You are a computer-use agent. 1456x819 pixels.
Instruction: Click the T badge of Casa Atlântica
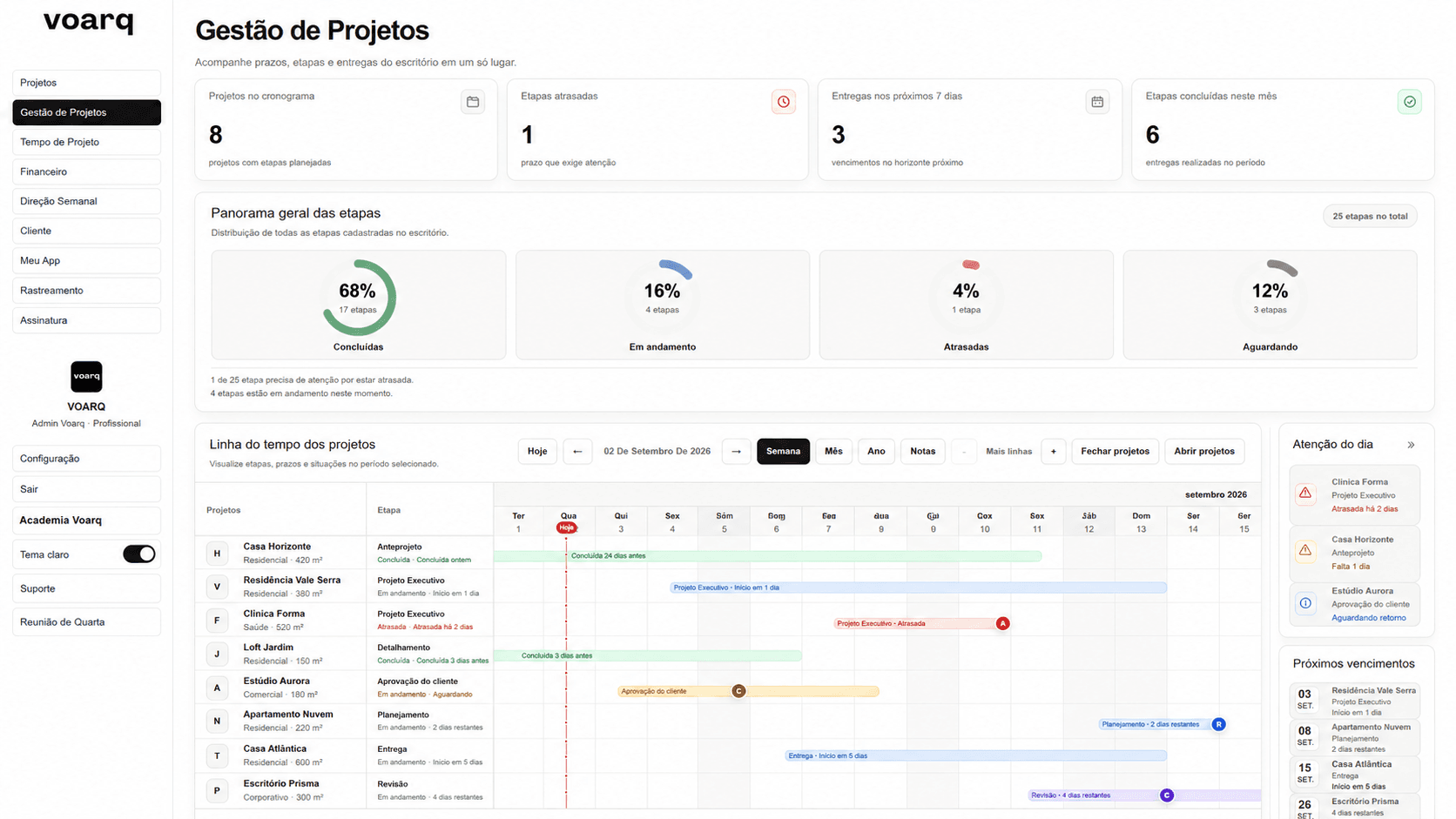[x=217, y=755]
